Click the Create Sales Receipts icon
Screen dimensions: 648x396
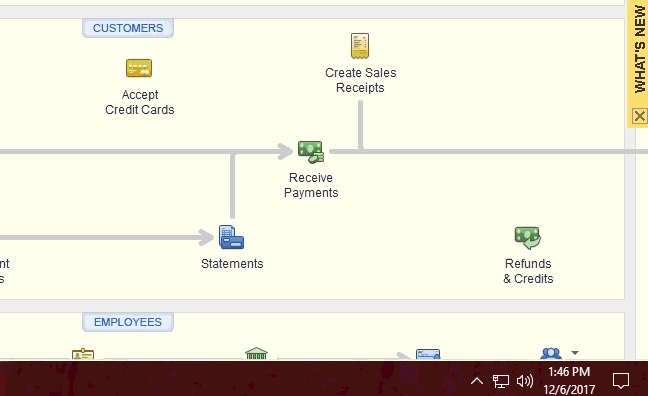(x=360, y=45)
